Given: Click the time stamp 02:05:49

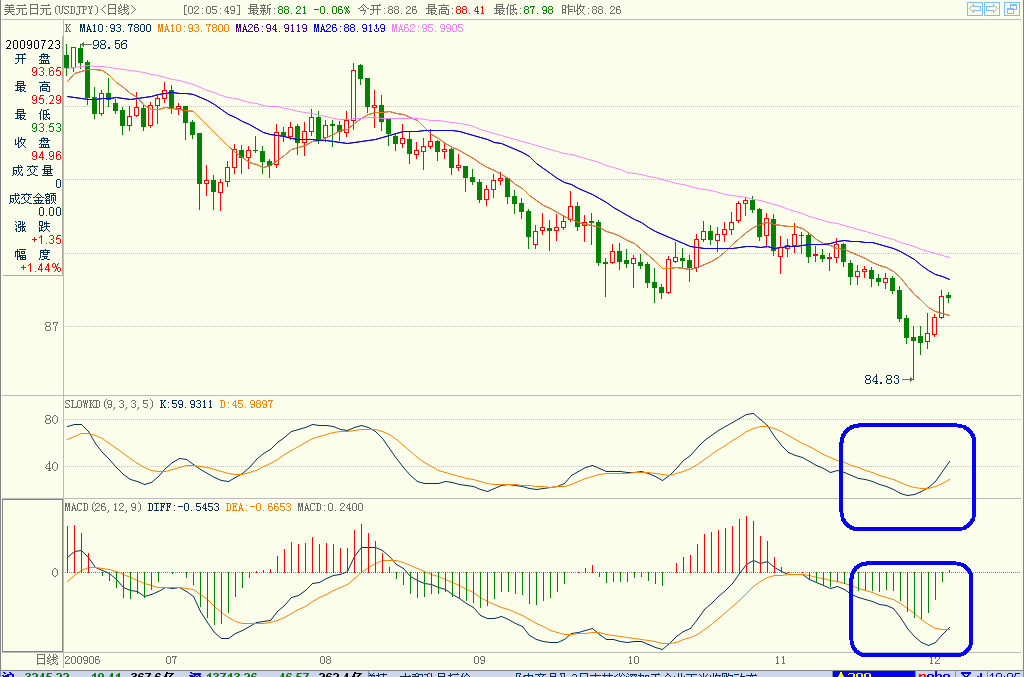Looking at the screenshot, I should (x=212, y=10).
